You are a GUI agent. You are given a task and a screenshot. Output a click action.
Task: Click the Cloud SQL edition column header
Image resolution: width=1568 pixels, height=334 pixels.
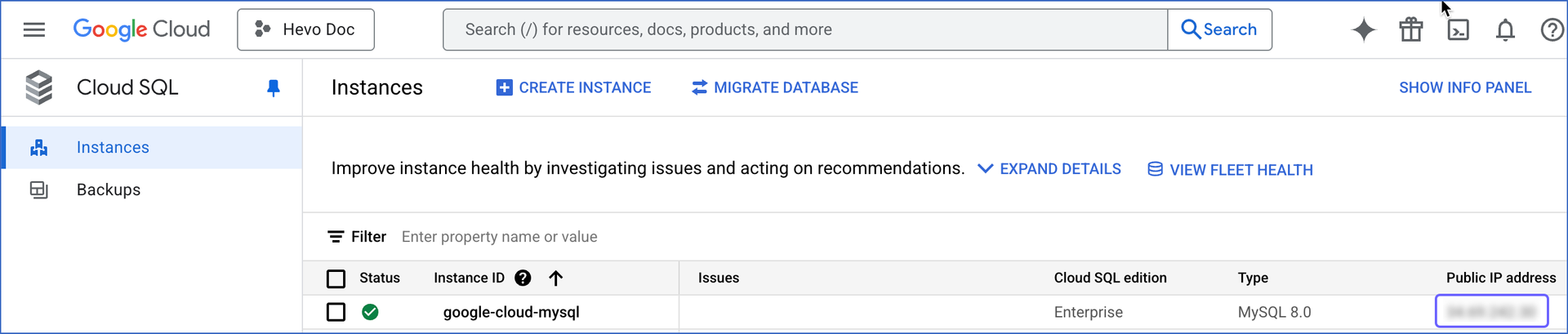point(1110,278)
